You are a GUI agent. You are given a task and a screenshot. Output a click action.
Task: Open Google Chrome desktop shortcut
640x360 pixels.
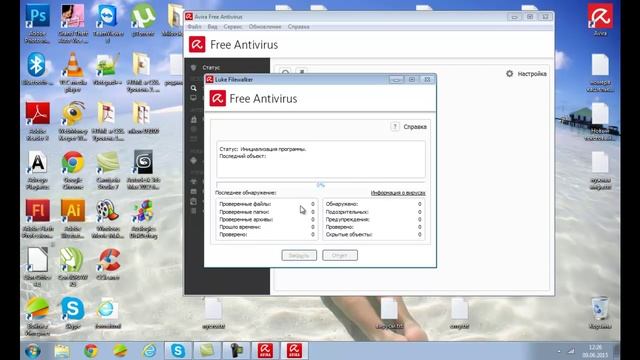tap(73, 170)
